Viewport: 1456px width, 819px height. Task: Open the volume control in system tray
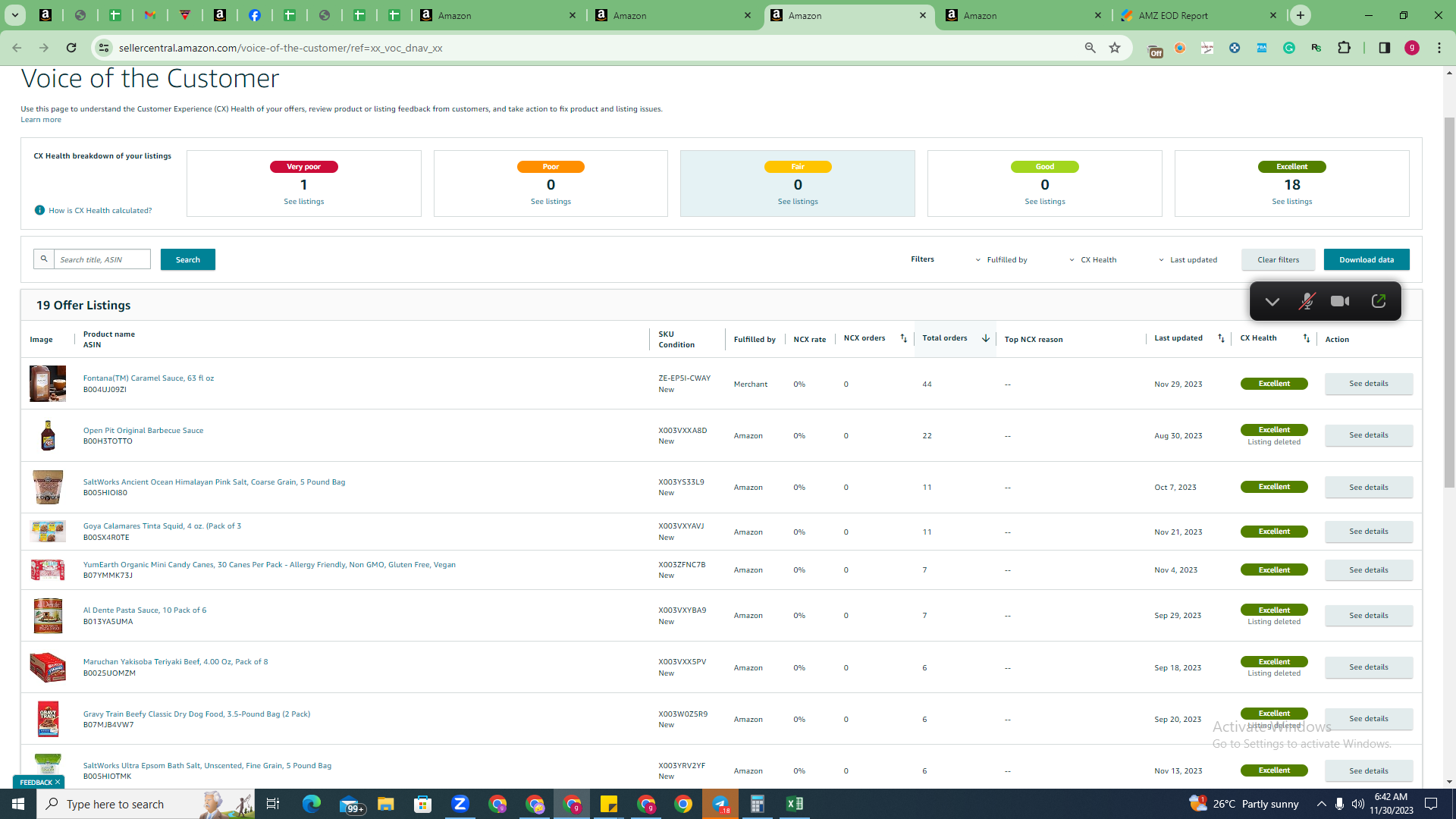[1357, 804]
